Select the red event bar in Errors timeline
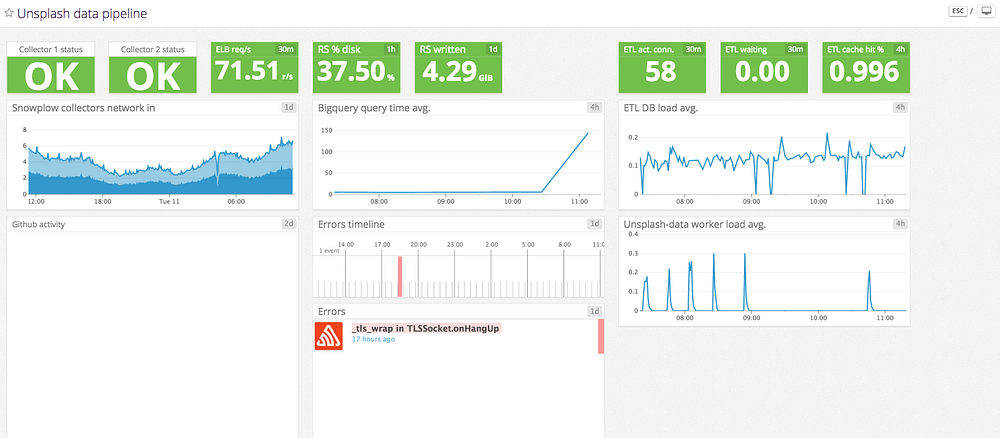The height and width of the screenshot is (438, 1000). click(x=400, y=276)
